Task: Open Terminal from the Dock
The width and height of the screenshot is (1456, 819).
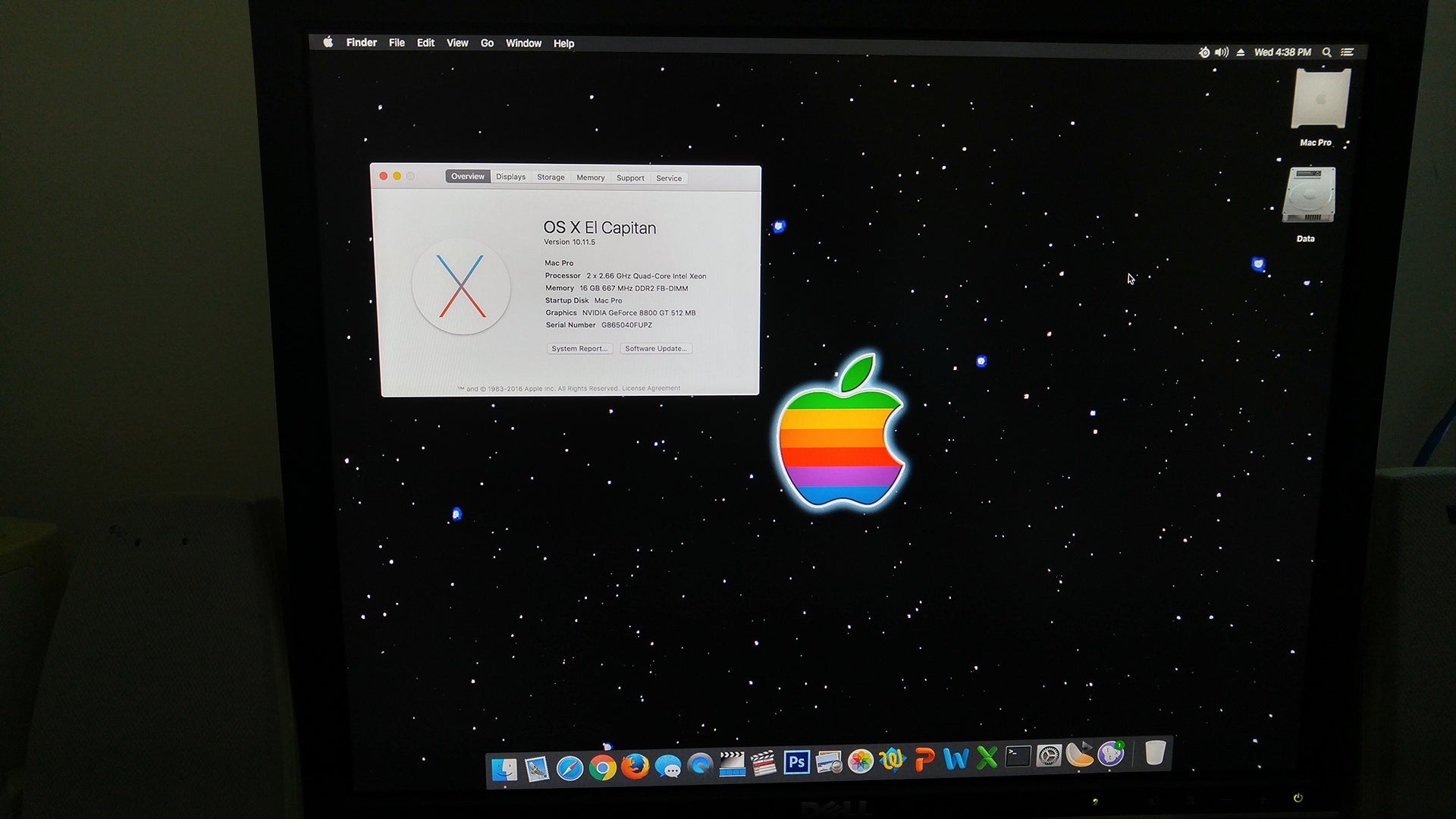Action: coord(1018,756)
